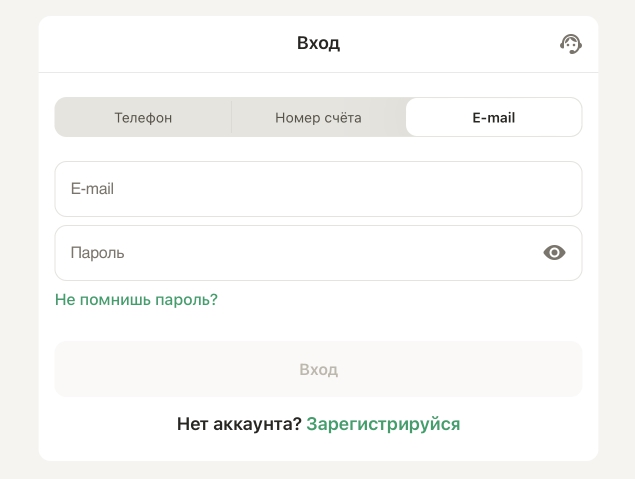Show password using the eye icon
This screenshot has width=635, height=479.
[554, 253]
